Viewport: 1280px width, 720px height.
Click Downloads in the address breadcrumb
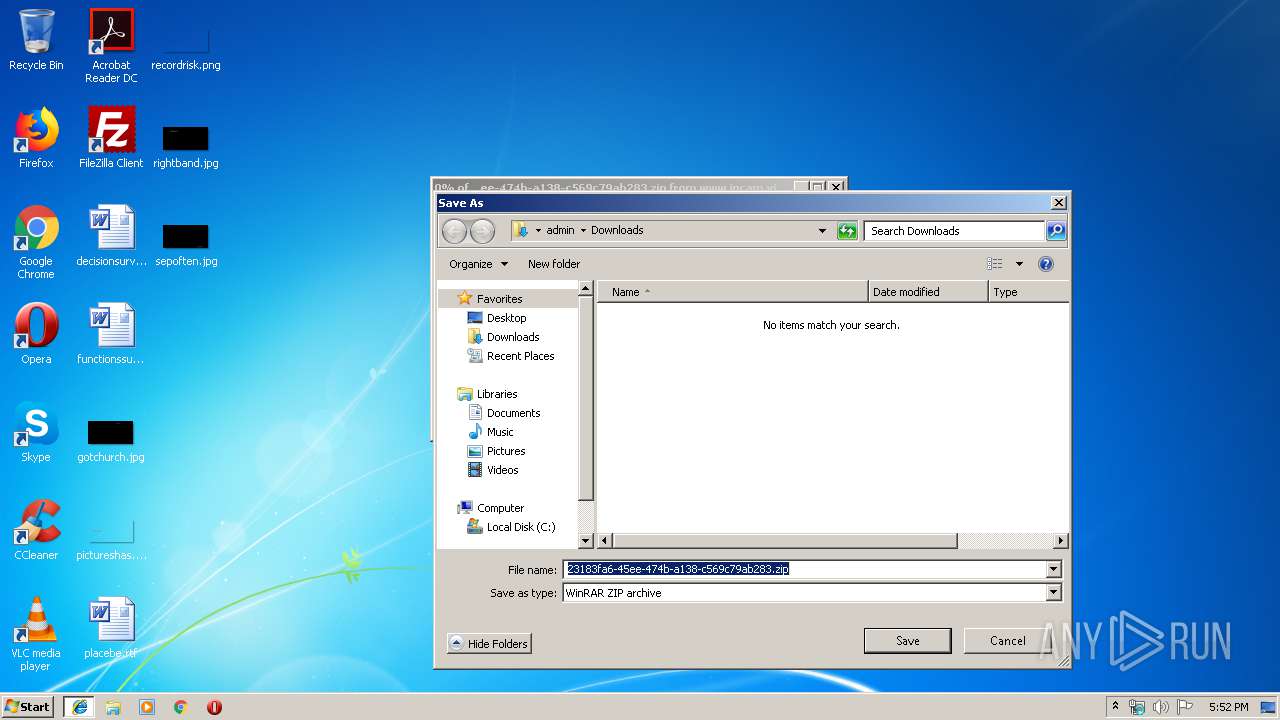pyautogui.click(x=617, y=230)
